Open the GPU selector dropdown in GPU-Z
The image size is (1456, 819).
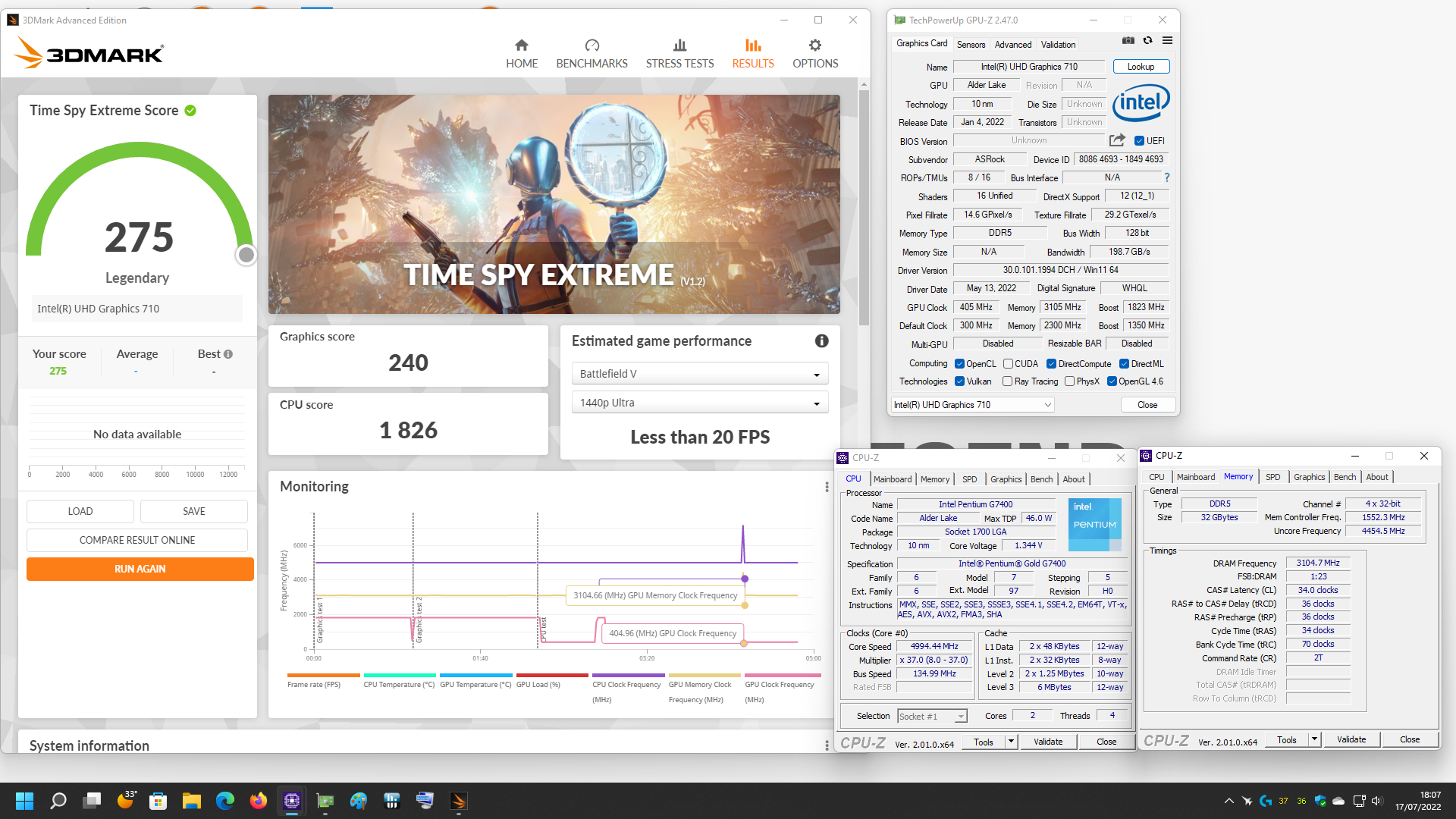[x=972, y=405]
